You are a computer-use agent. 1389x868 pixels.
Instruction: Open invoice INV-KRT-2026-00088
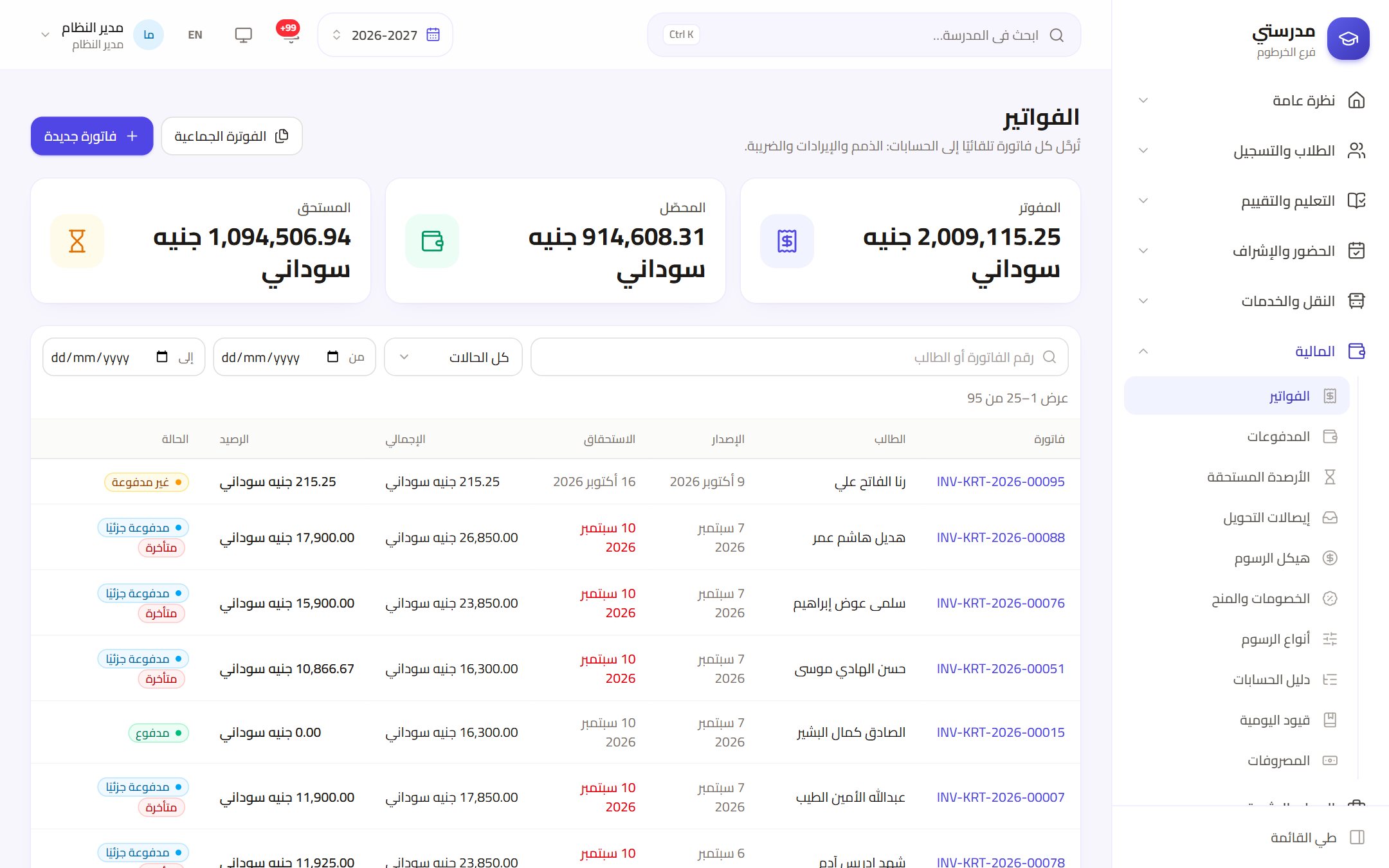point(1000,538)
